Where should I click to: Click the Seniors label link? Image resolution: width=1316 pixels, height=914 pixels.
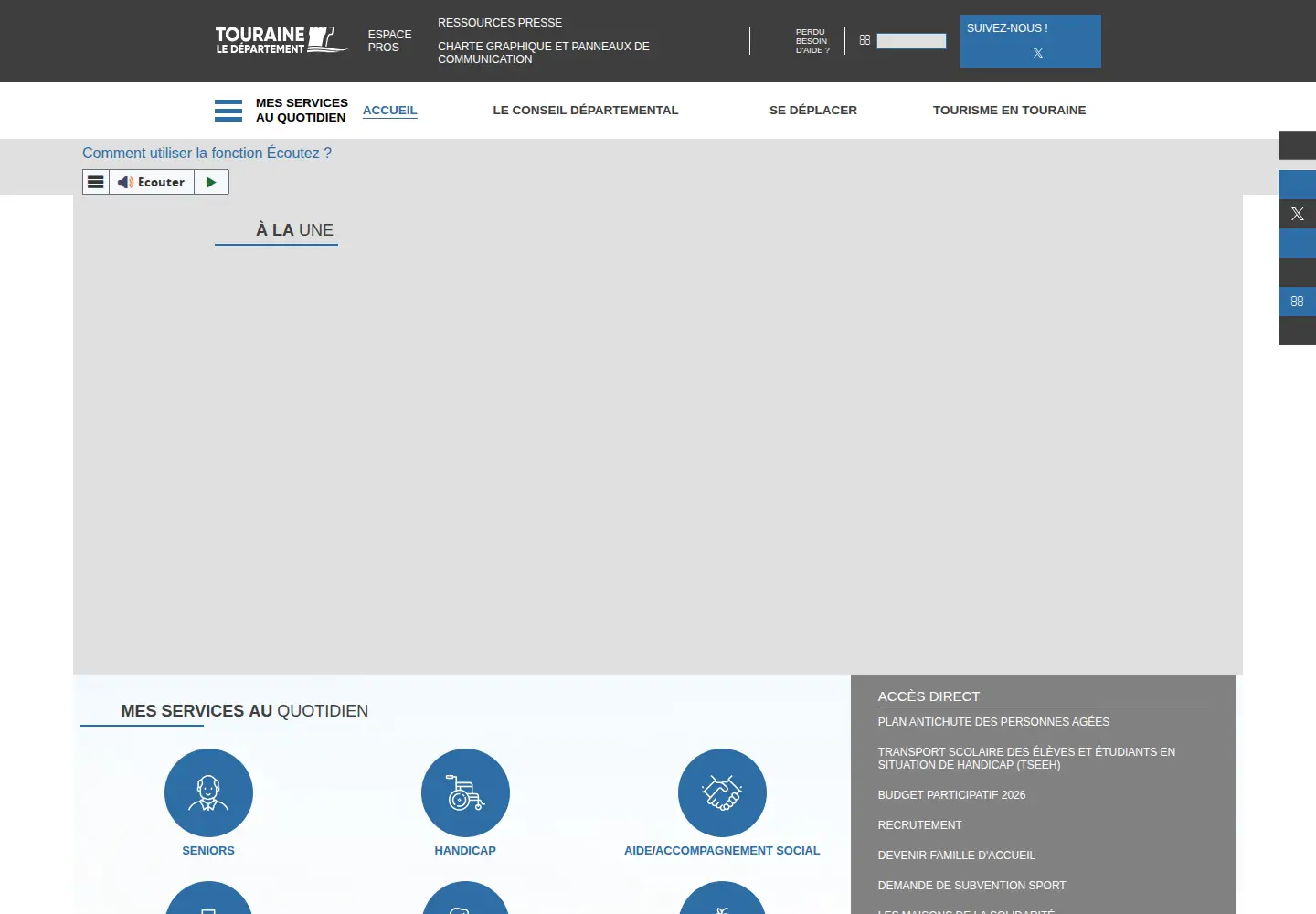[x=208, y=851]
